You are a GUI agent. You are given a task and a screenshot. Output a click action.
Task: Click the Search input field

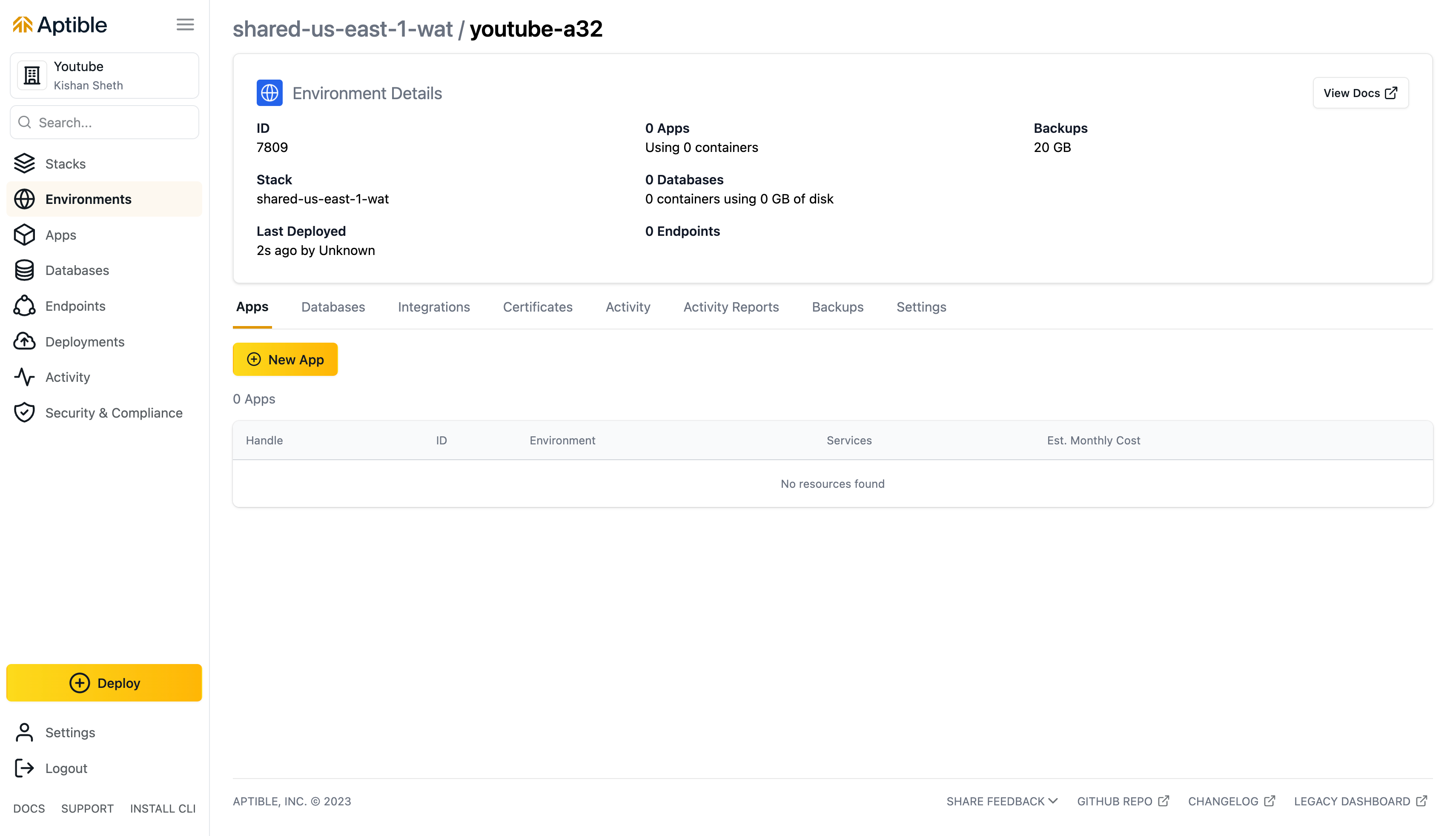[112, 122]
